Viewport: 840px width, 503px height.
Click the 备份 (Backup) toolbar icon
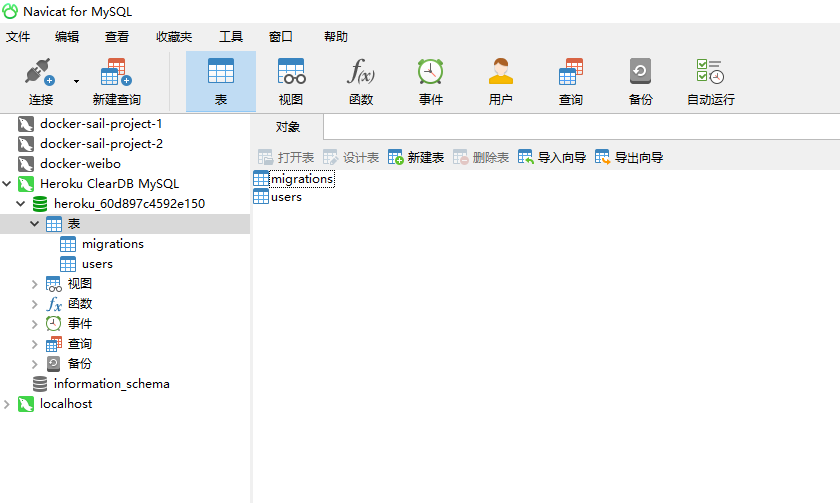(640, 71)
